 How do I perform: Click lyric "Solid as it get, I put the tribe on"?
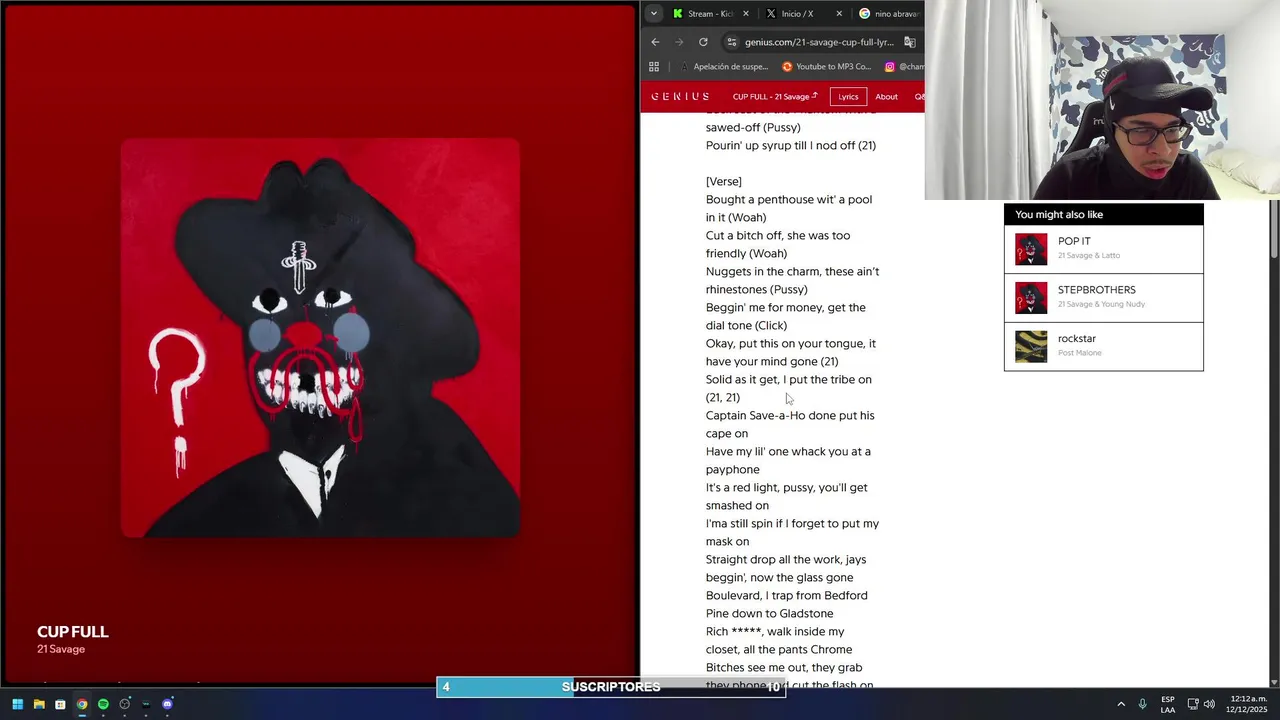(789, 379)
